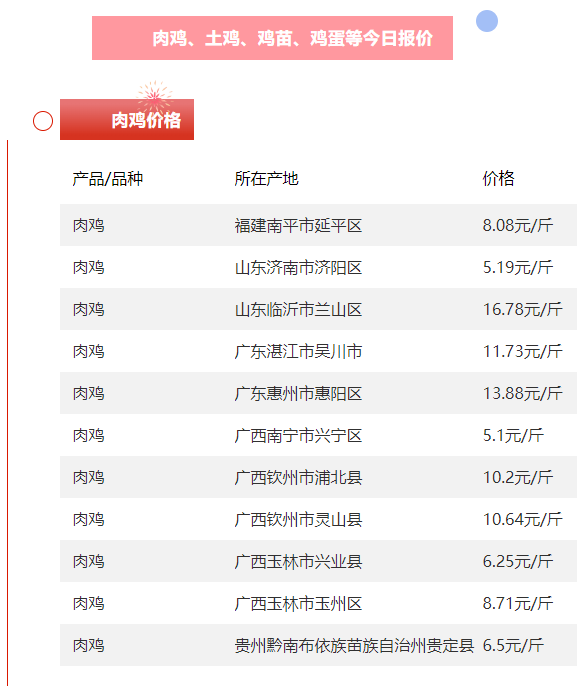577x686 pixels.
Task: Click the red vertical timeline line
Action: click(7, 413)
